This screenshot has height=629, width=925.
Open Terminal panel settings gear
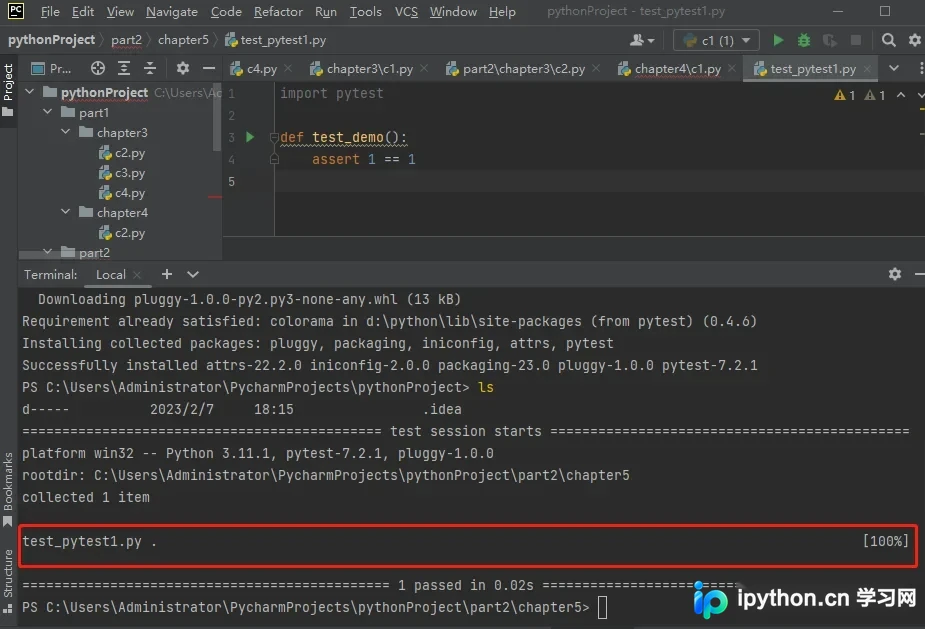coord(895,274)
